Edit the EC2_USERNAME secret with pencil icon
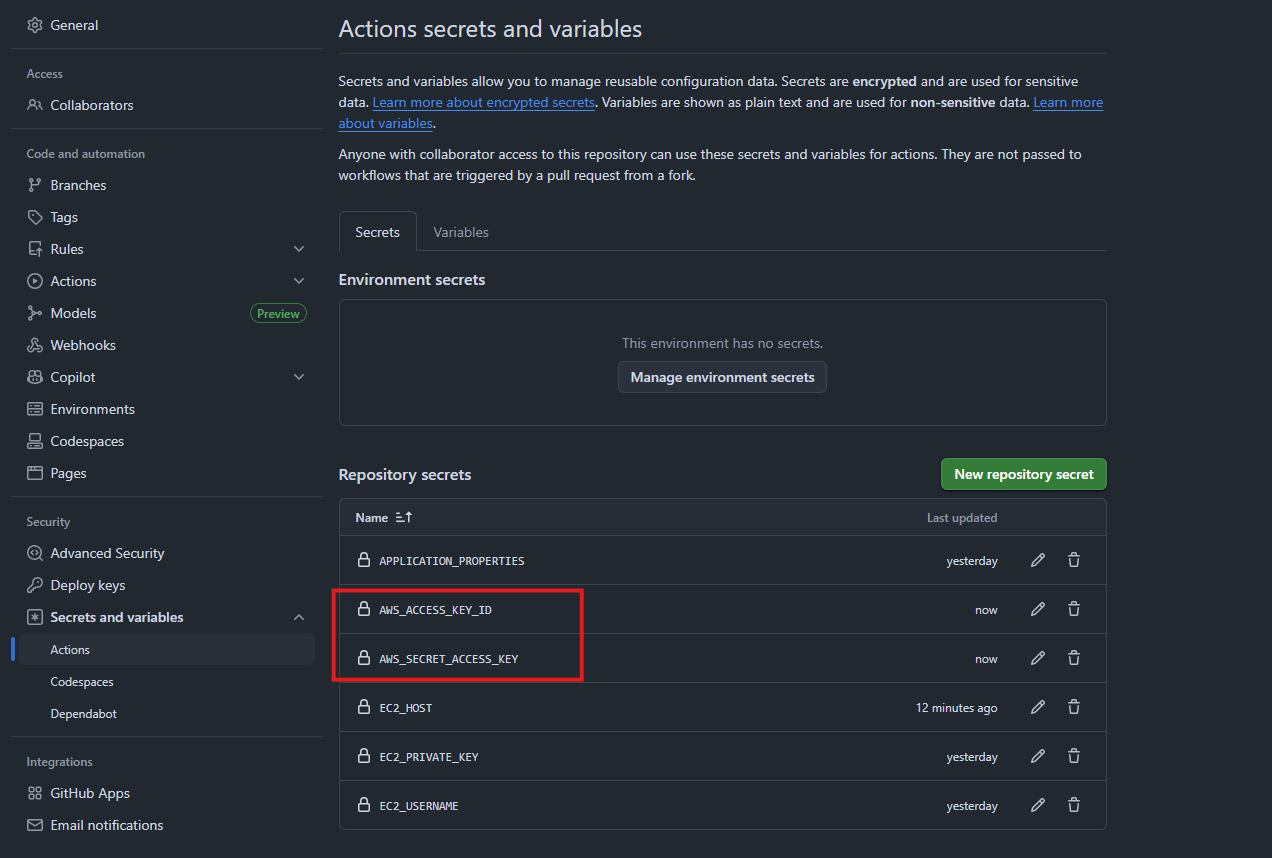The image size is (1272, 858). (1037, 805)
